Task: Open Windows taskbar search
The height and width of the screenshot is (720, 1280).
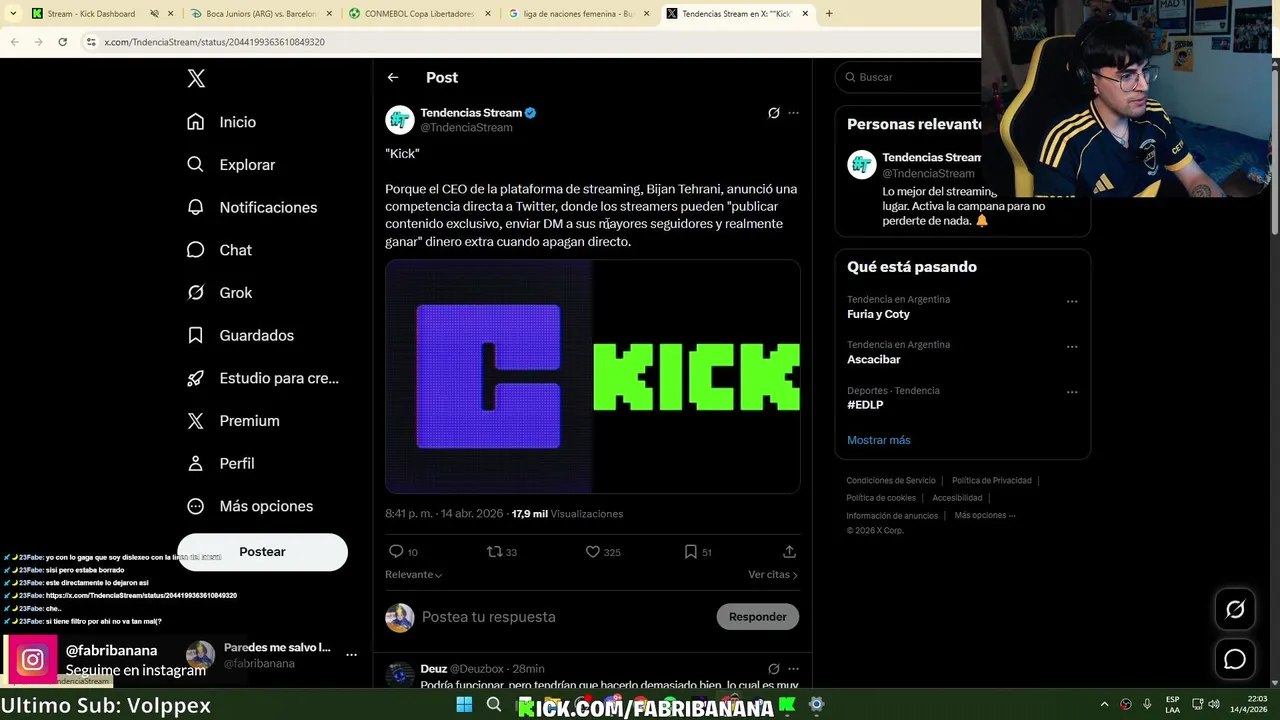Action: coord(494,705)
